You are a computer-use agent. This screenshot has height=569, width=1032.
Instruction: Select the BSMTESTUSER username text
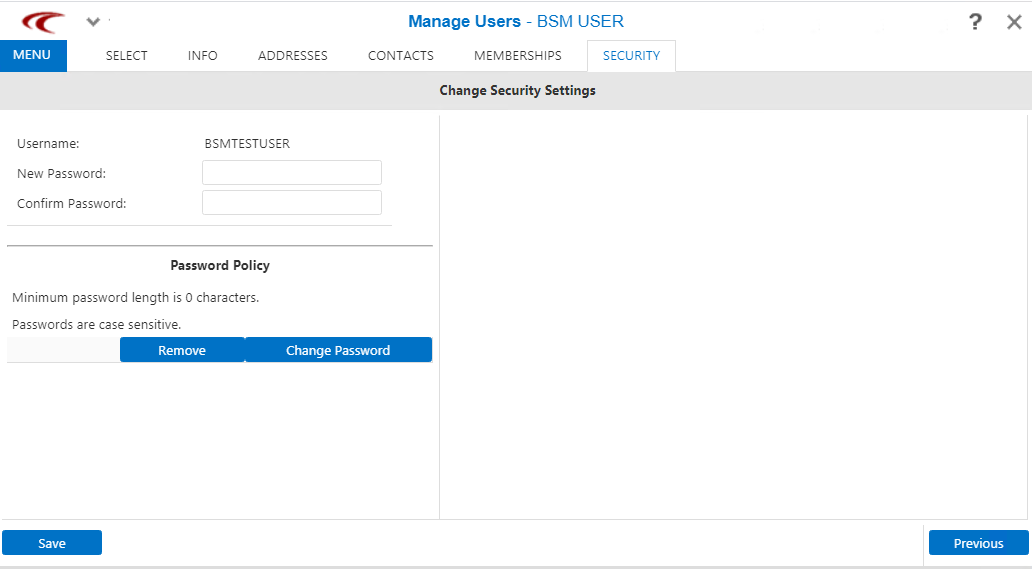(x=247, y=143)
